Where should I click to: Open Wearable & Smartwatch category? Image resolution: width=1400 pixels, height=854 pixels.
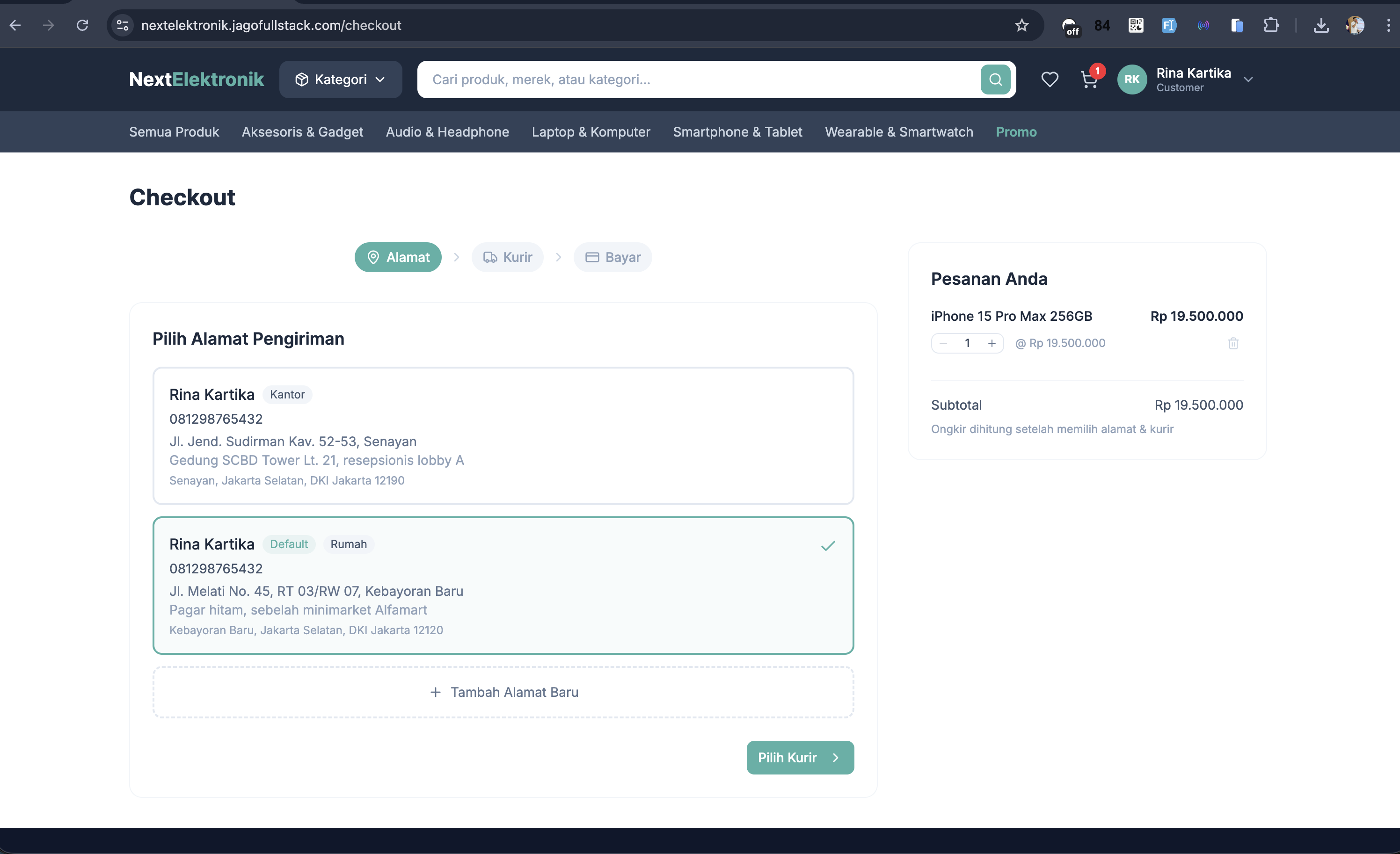point(899,132)
